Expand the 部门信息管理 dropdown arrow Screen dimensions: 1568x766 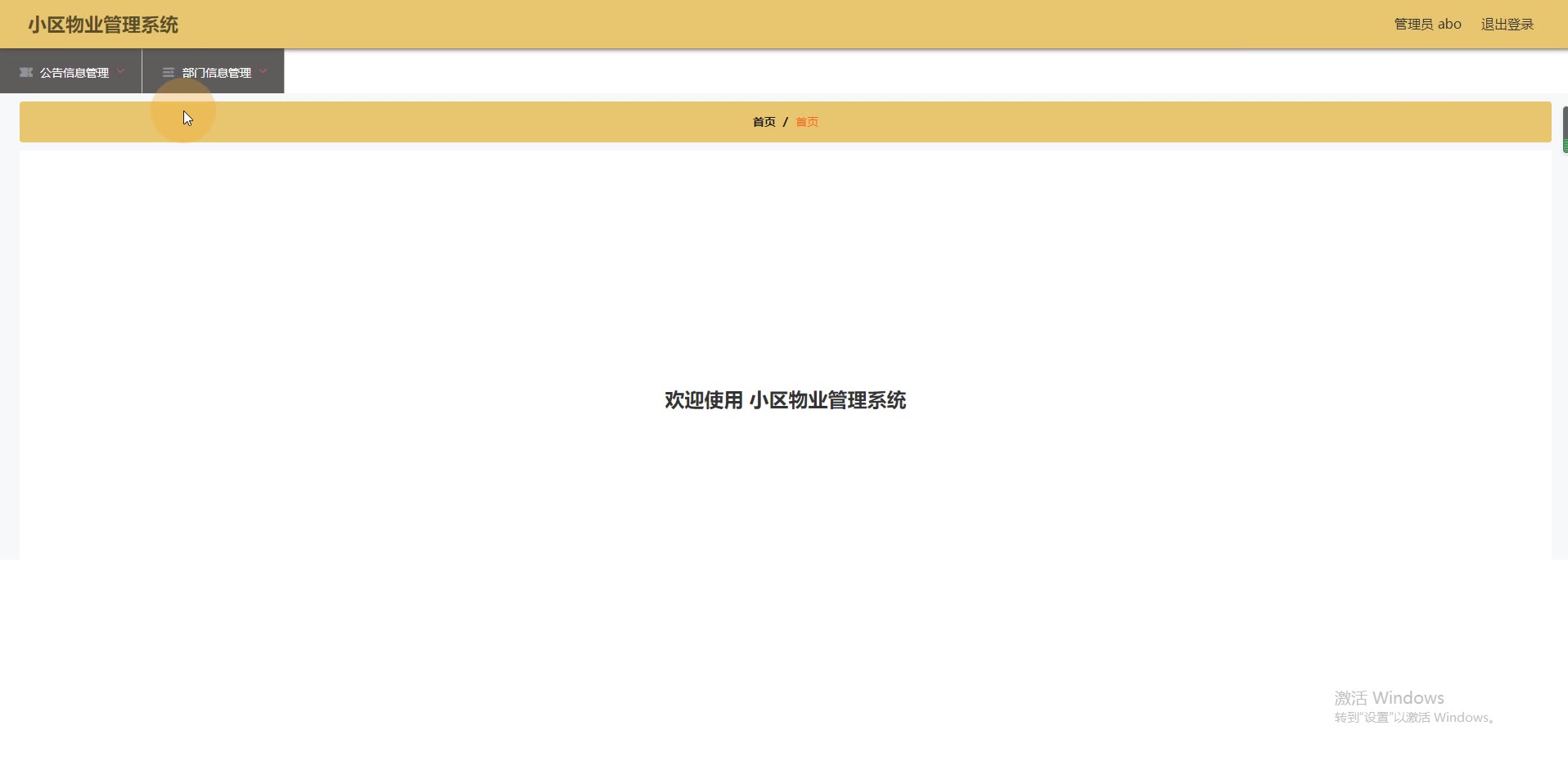point(264,71)
